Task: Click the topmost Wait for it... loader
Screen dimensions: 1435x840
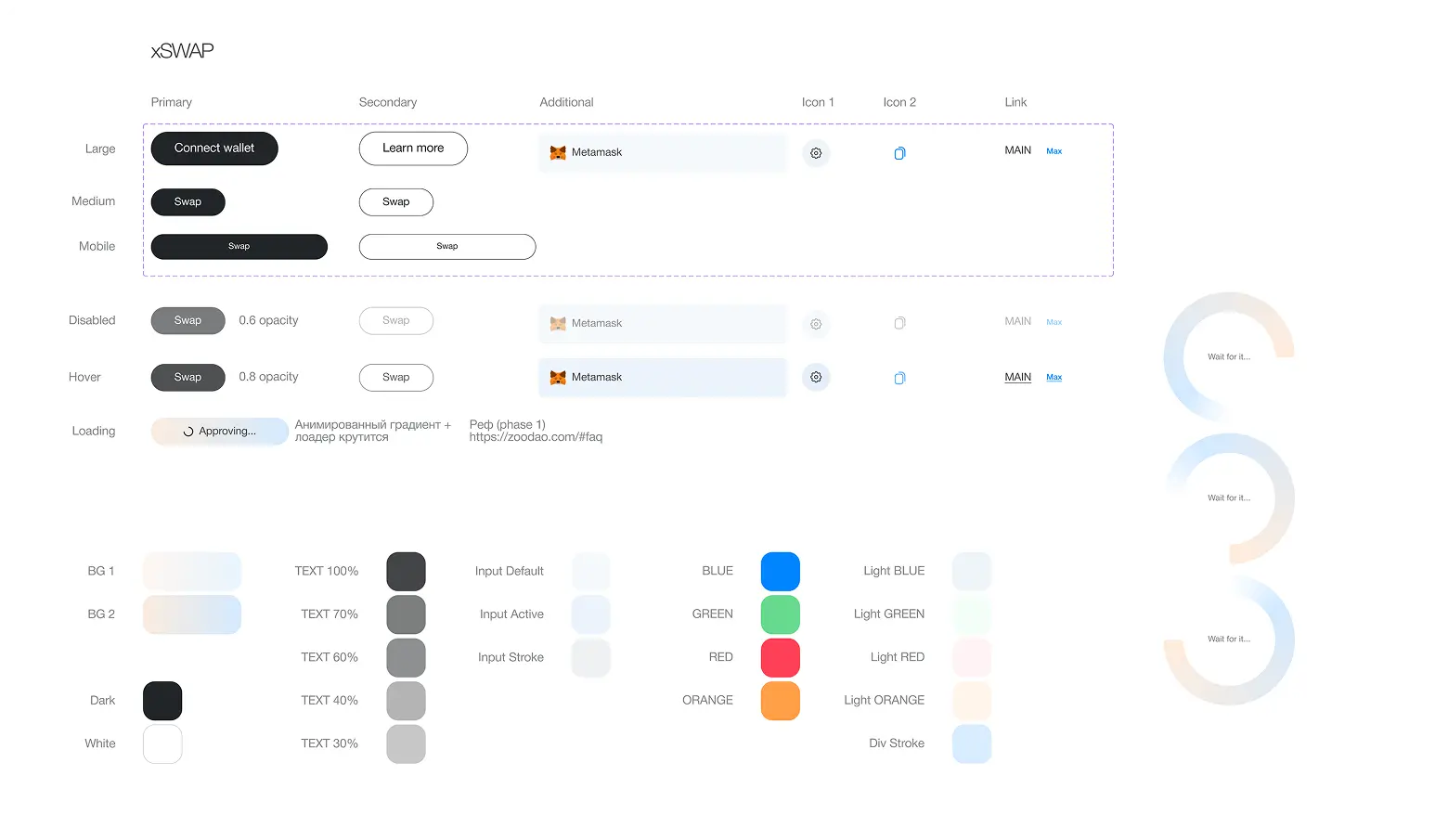Action: tap(1229, 356)
